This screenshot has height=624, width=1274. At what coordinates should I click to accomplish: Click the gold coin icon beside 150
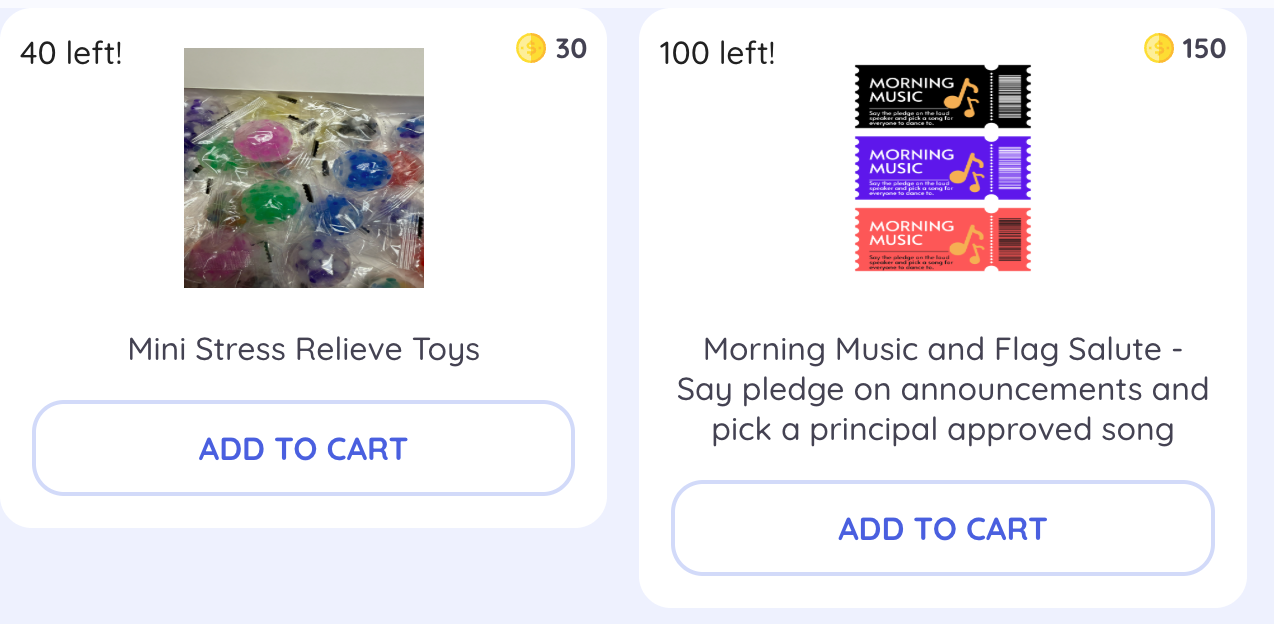point(1158,48)
